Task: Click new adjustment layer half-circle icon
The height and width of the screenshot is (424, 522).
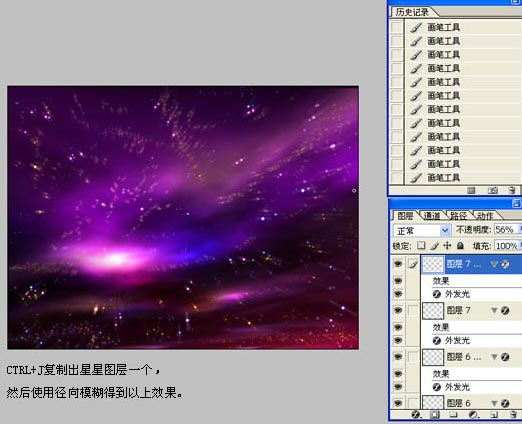Action: pos(473,415)
